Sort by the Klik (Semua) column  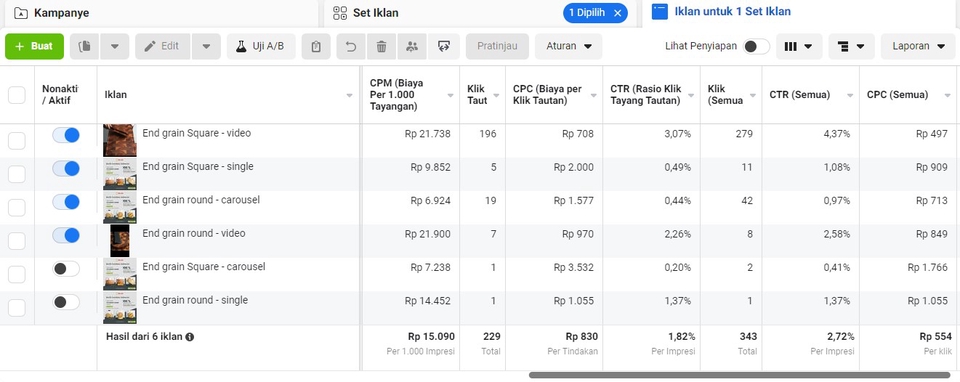752,96
